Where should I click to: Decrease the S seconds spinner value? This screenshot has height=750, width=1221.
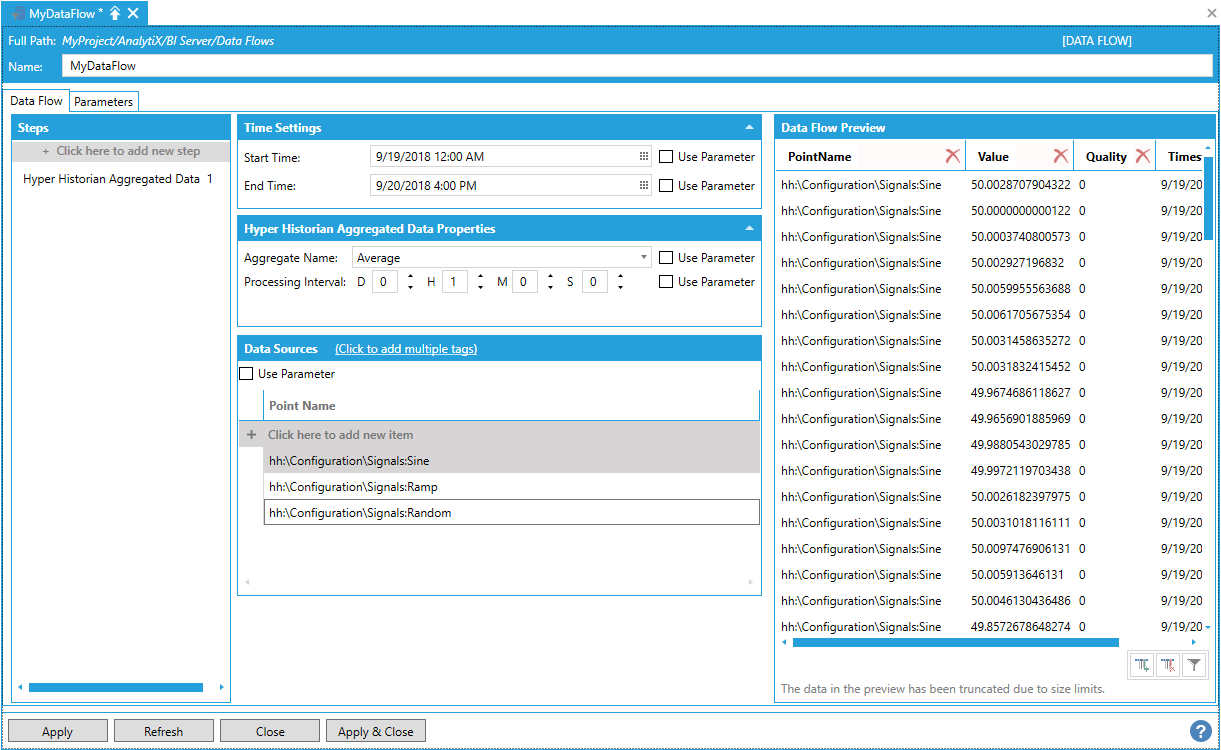(620, 288)
